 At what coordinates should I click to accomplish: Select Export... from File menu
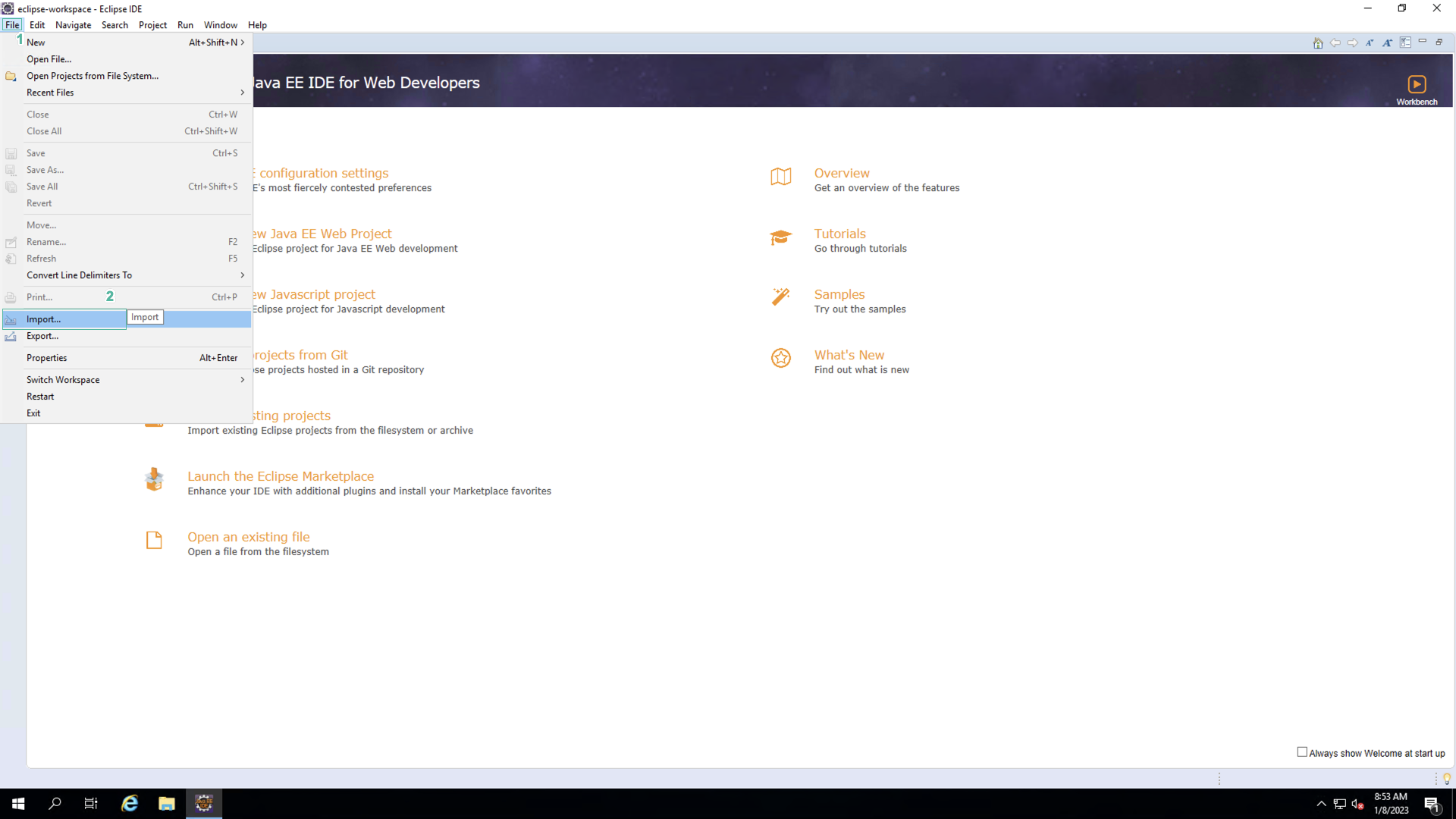(x=43, y=336)
